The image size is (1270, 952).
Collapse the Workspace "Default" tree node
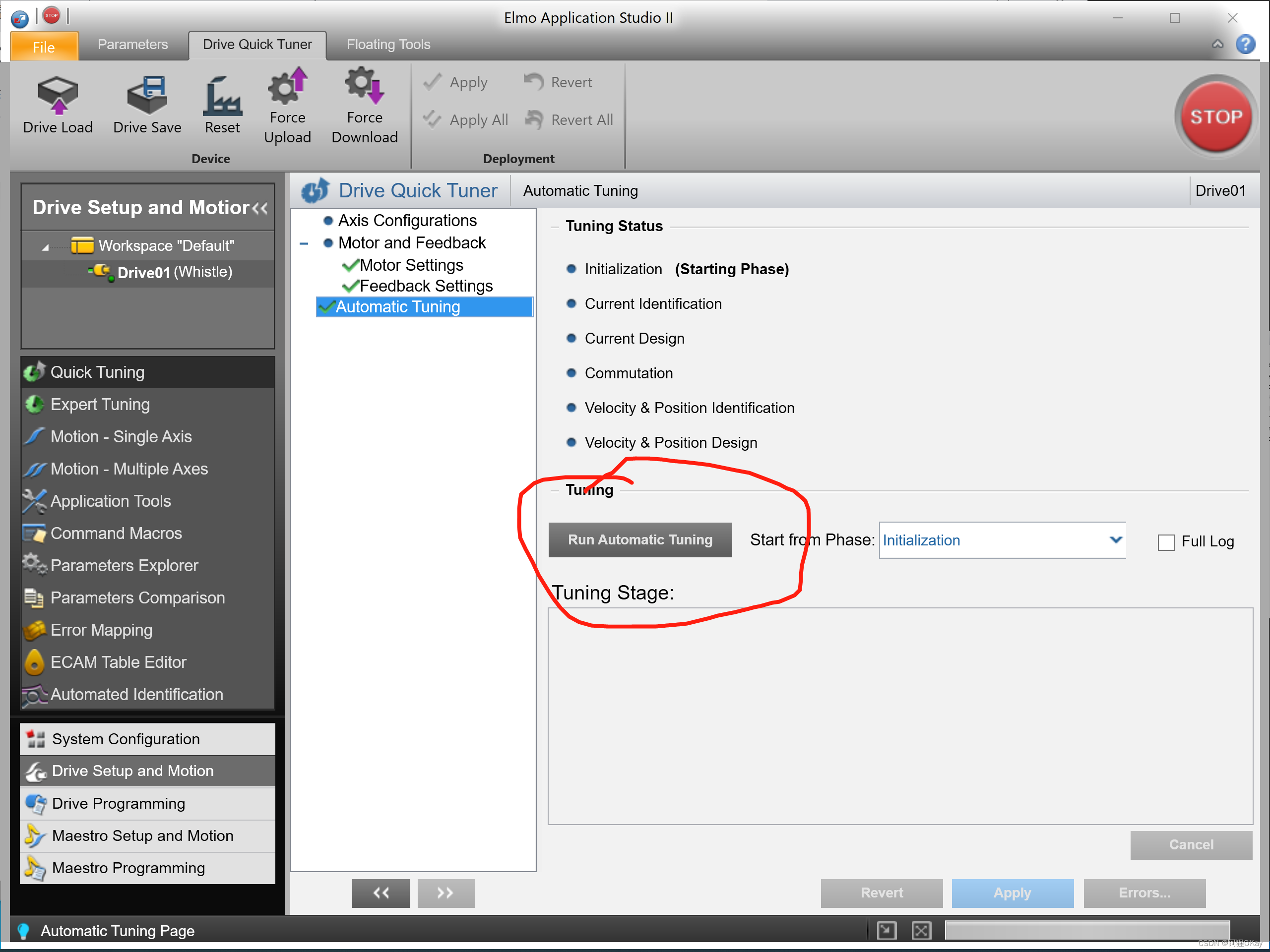(x=45, y=247)
